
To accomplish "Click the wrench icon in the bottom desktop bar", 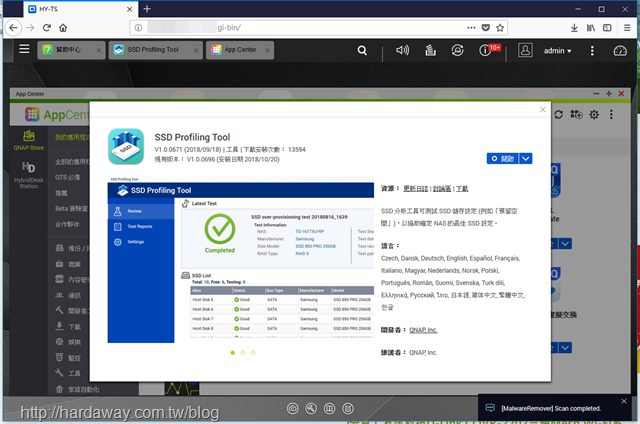I will point(311,408).
